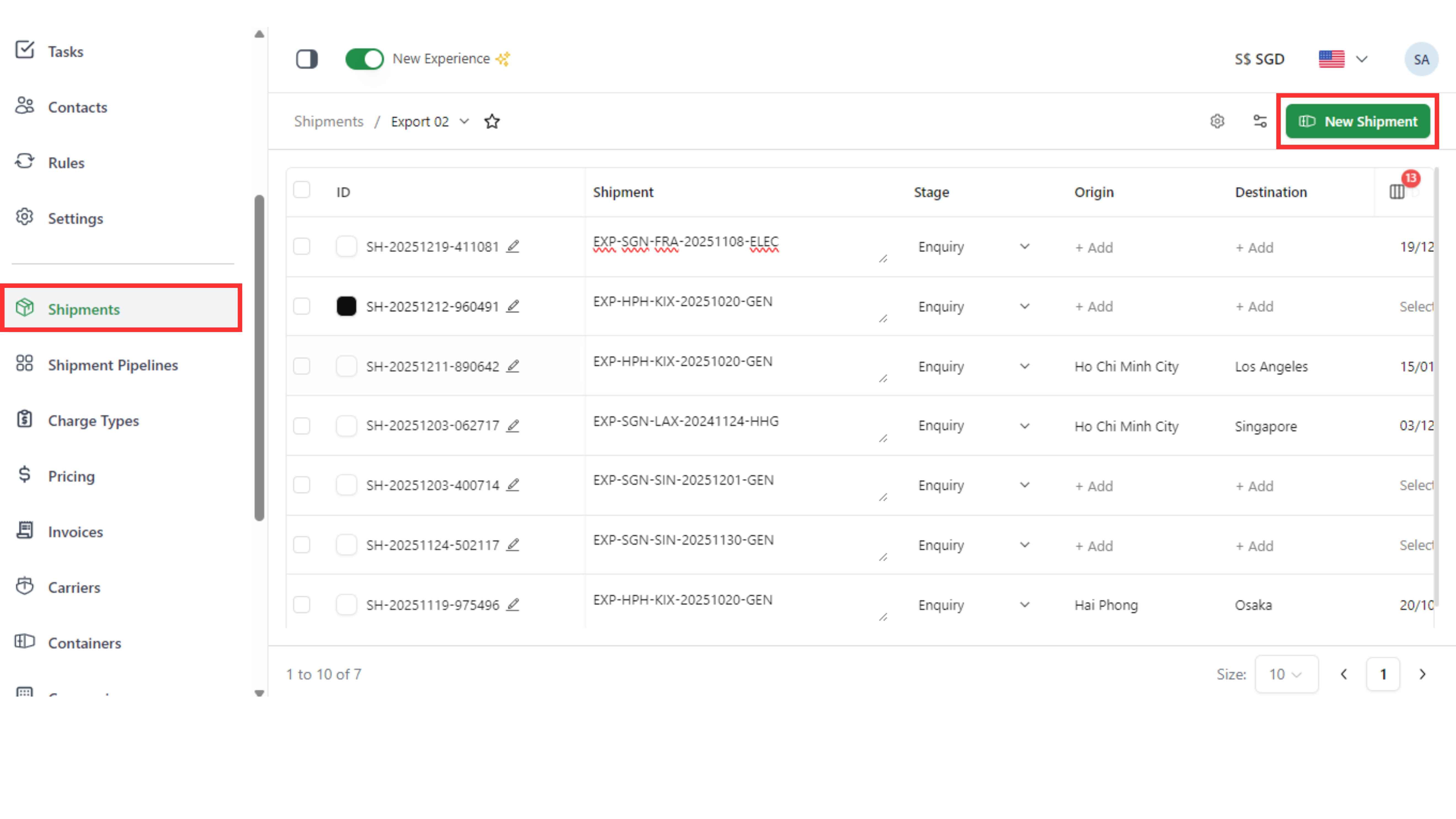Open the filter sliders icon
Image resolution: width=1456 pixels, height=819 pixels.
1260,121
